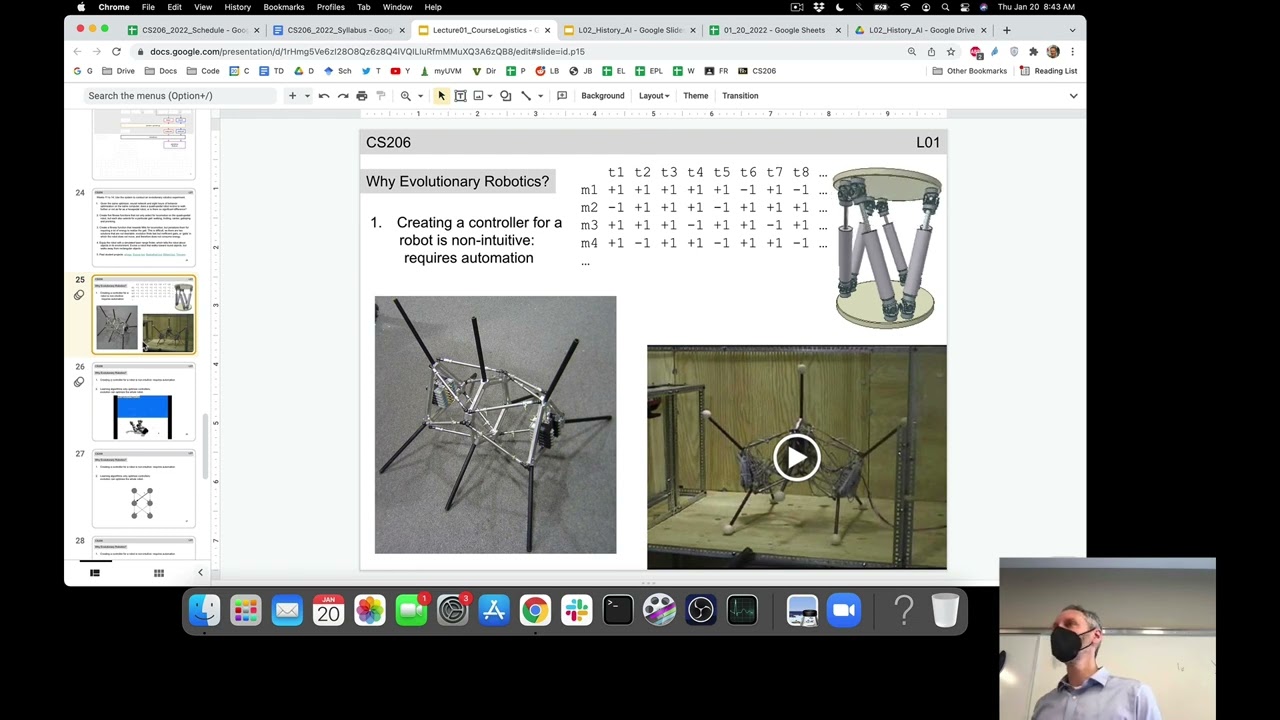
Task: Click the Theme button
Action: [696, 96]
